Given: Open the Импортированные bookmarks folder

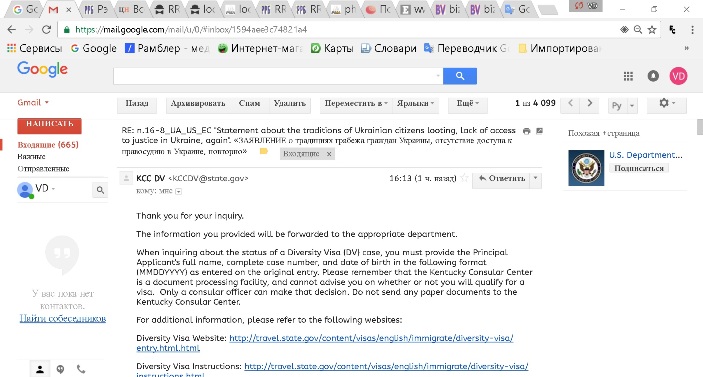Looking at the screenshot, I should coord(559,48).
